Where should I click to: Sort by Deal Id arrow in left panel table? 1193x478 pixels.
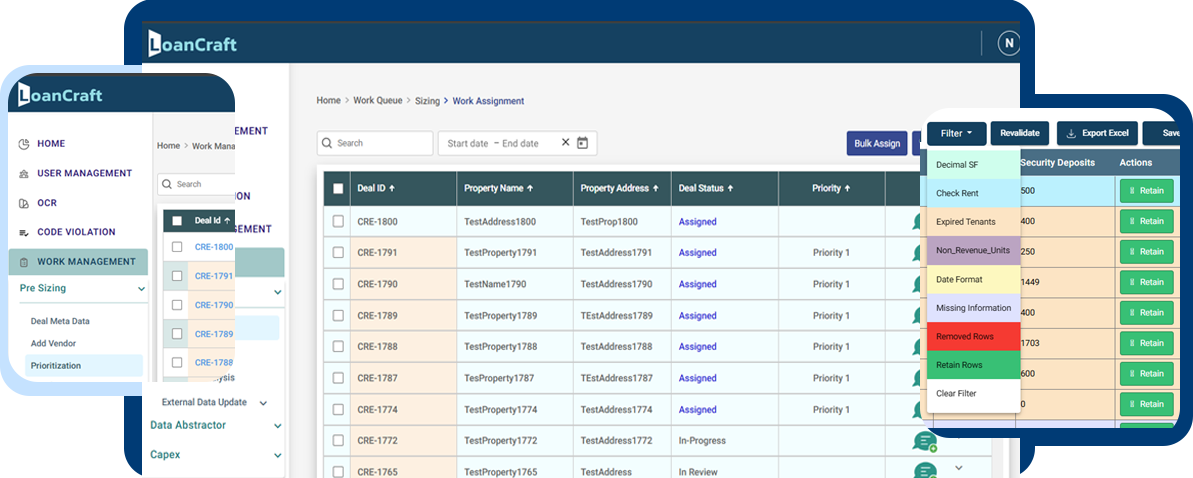[227, 221]
